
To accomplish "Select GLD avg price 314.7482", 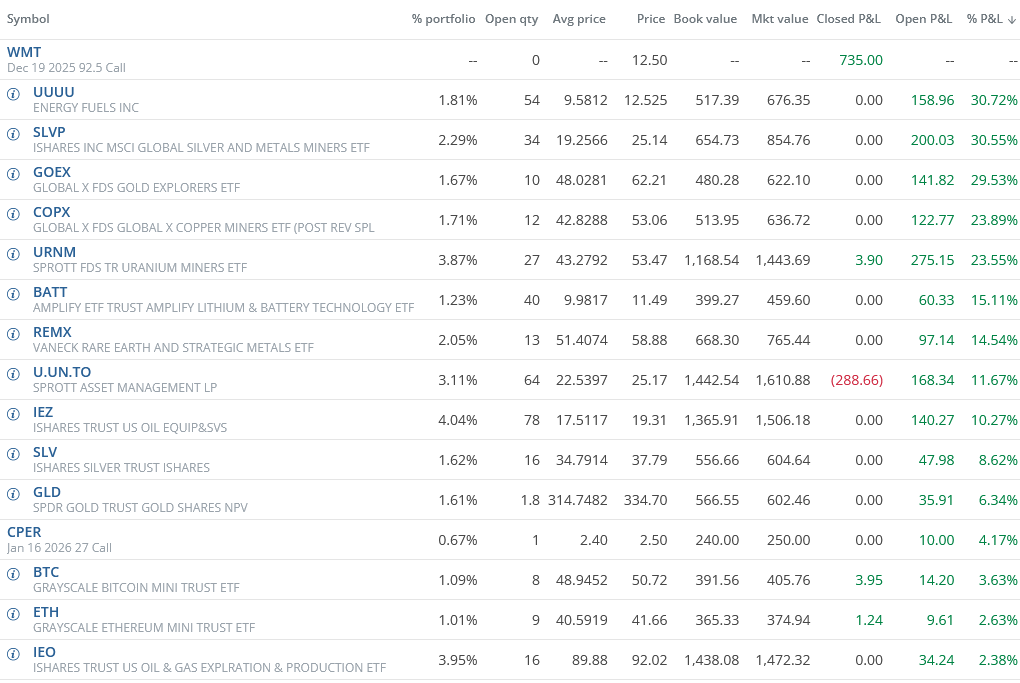I will (578, 500).
